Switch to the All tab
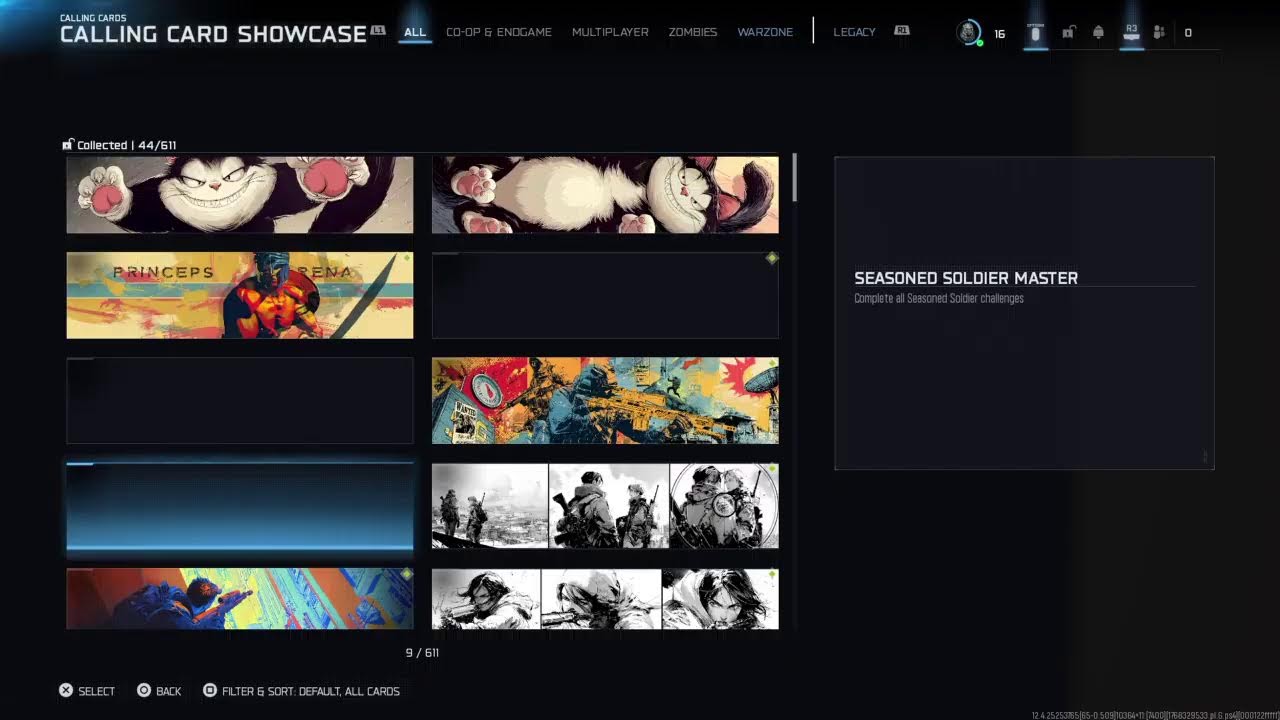1280x720 pixels. [415, 32]
